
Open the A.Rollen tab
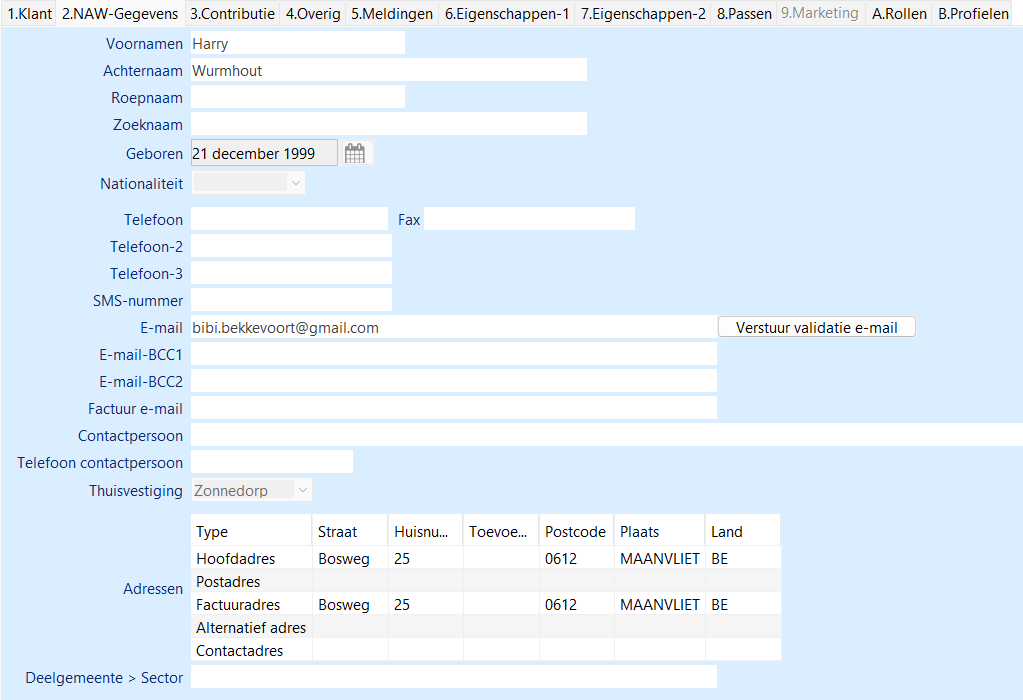tap(899, 14)
